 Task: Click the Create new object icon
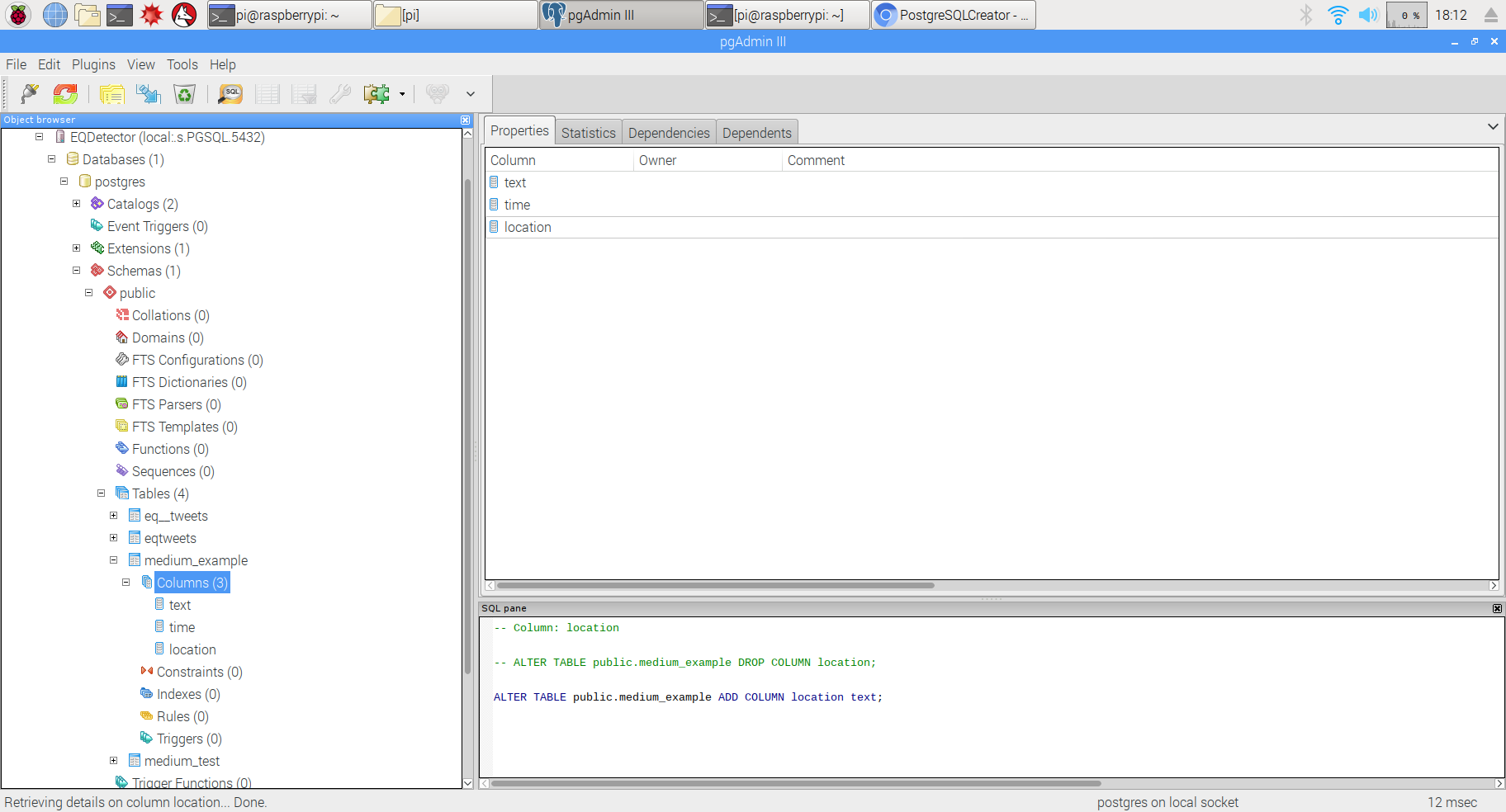[x=149, y=94]
